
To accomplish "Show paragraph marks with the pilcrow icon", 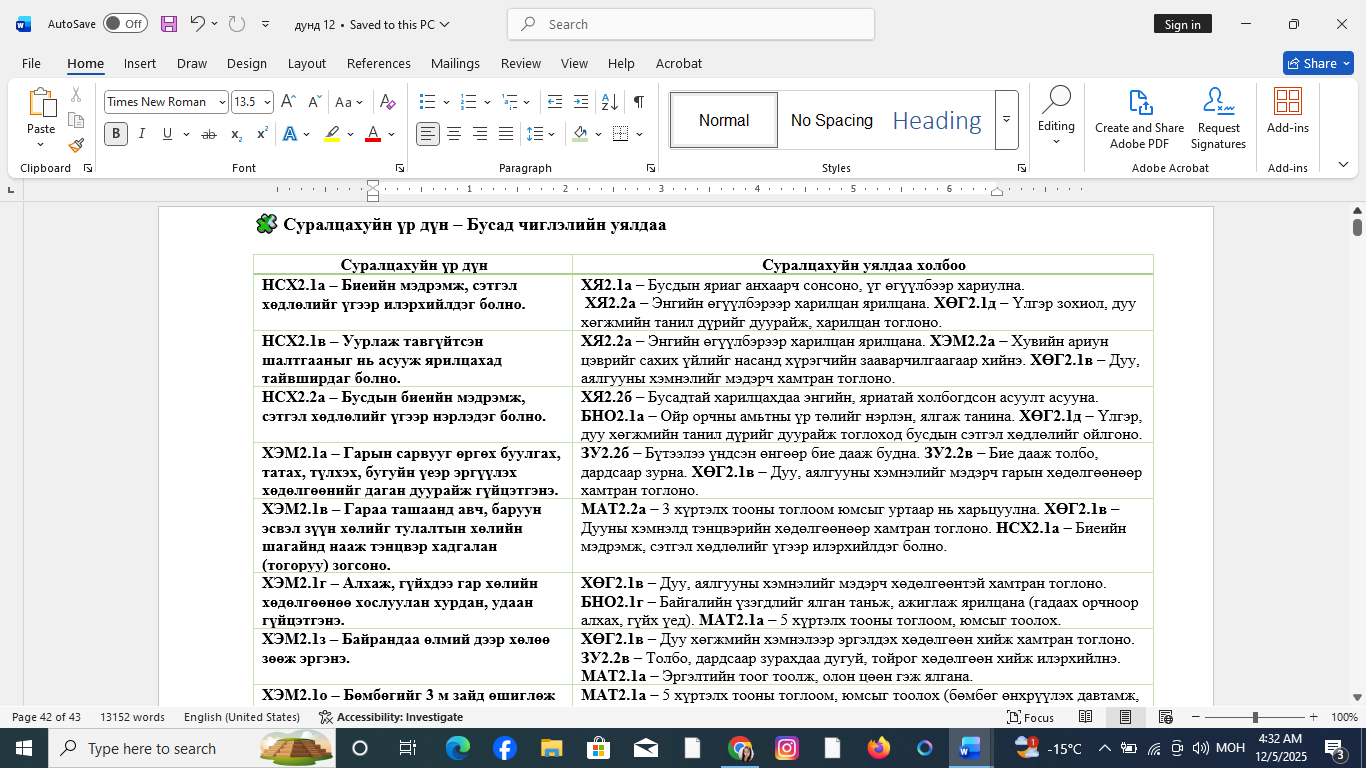I will [x=638, y=102].
